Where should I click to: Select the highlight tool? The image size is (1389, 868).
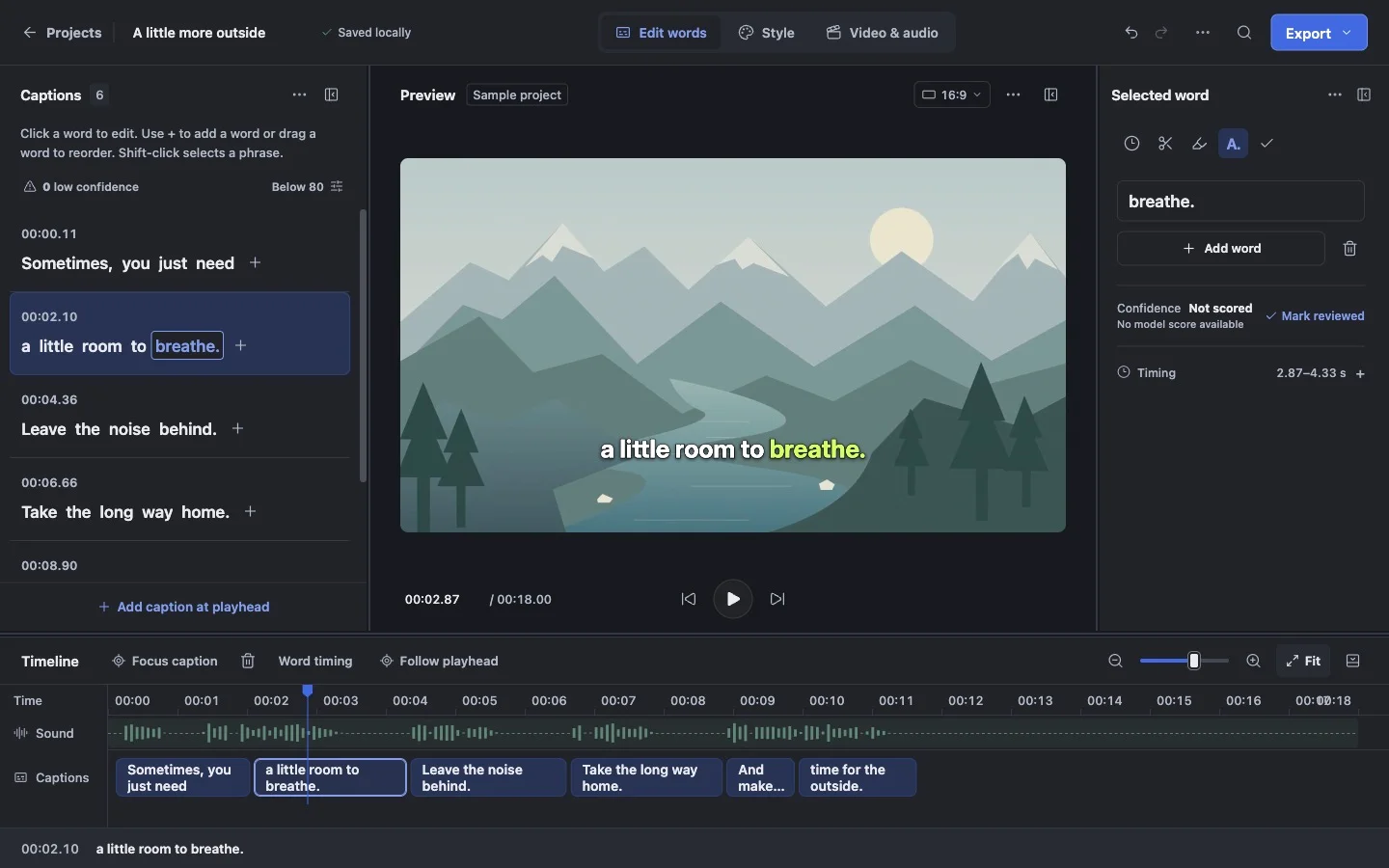click(1200, 144)
